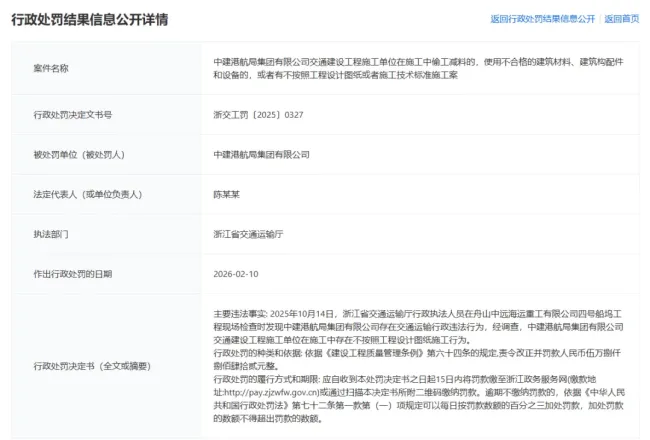Screen dimensions: 650x440
Task: Click the 作出行政处罚的日期 label
Action: pyautogui.click(x=73, y=274)
